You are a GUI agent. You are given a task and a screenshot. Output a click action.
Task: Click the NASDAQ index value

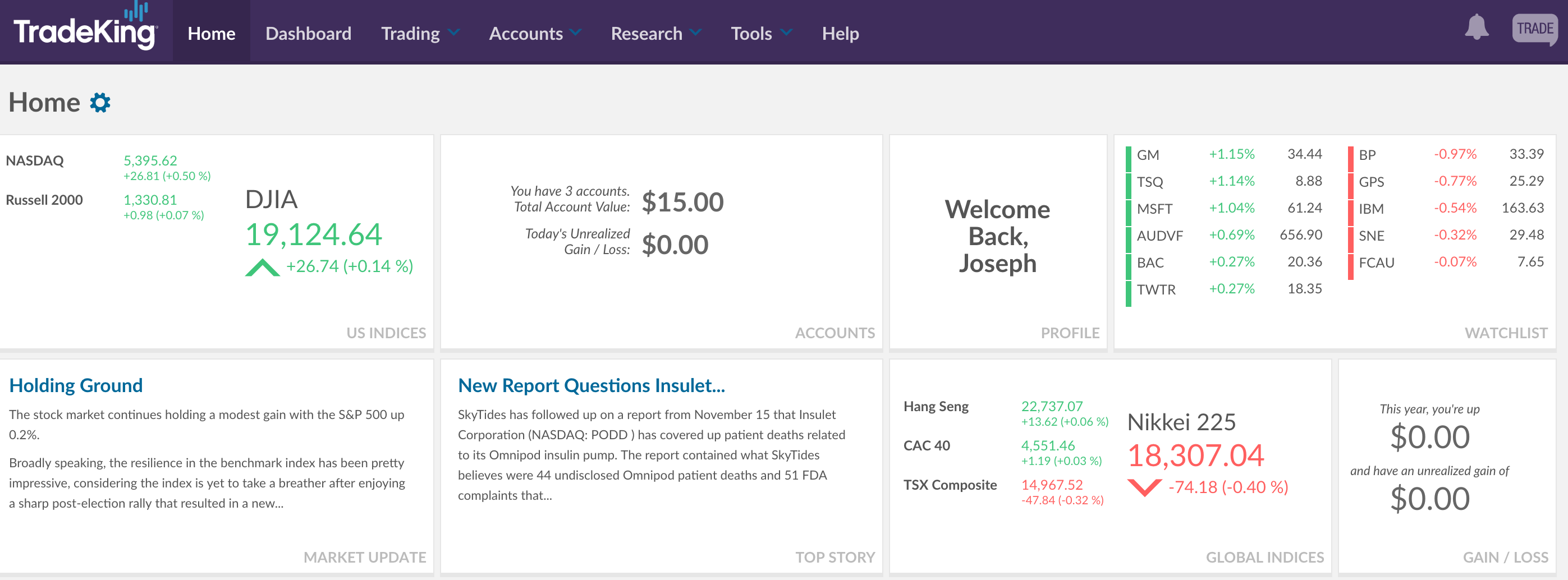(x=150, y=160)
